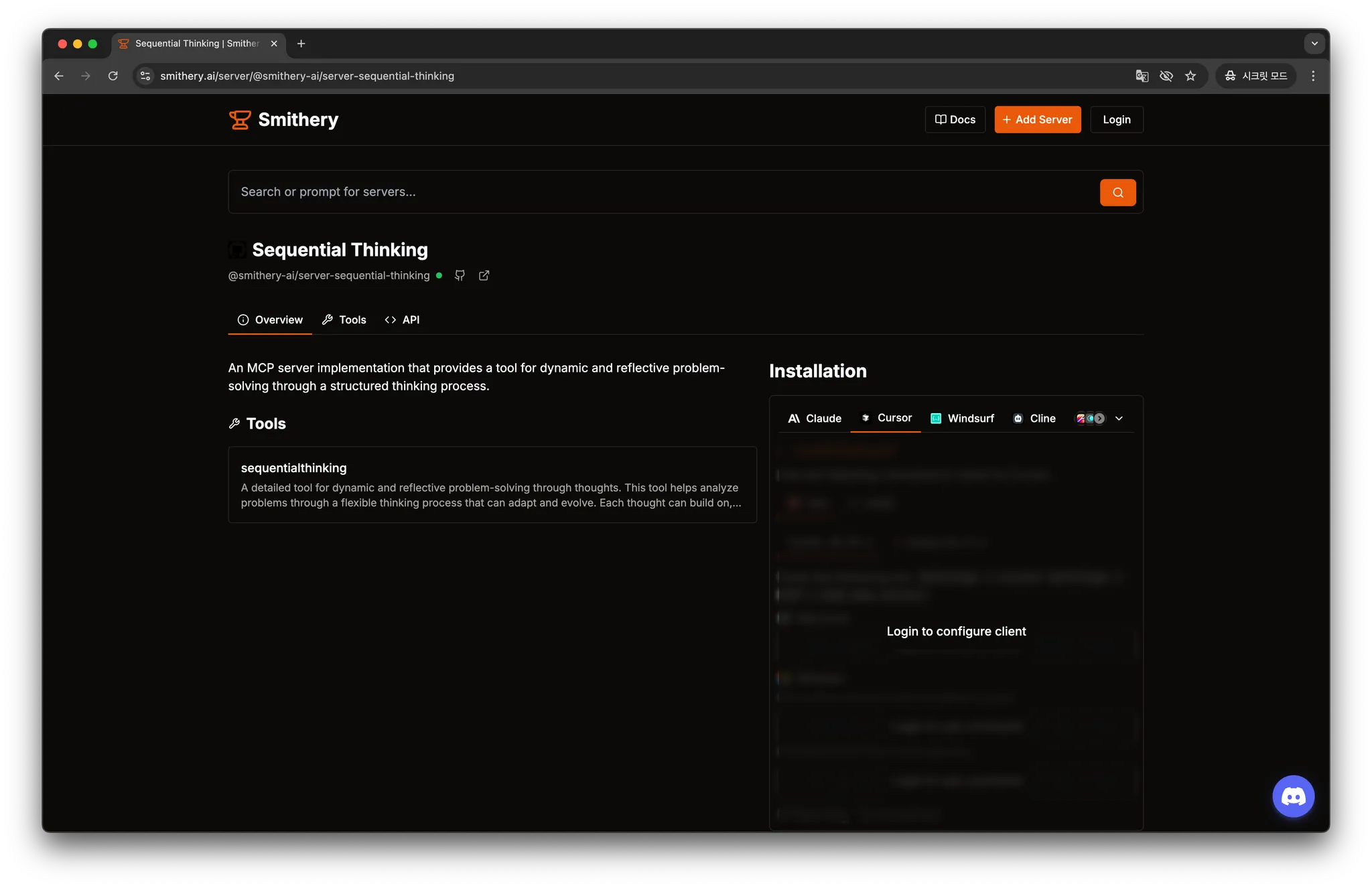Click the Add Server button
The image size is (1372, 888).
(1038, 120)
